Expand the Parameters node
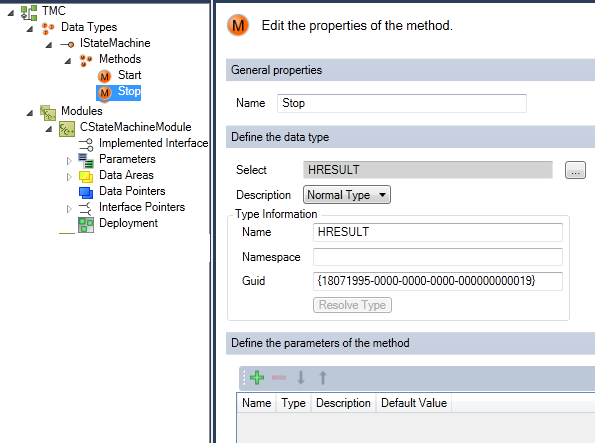 click(69, 161)
